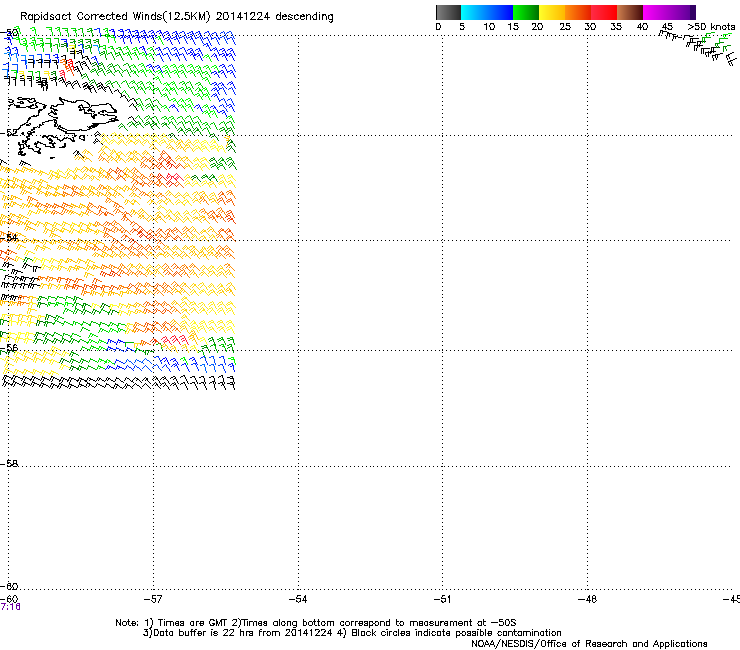Viewport: 740px width, 650px height.
Task: Click the 'NOAA/NESDIS/Office of Research and Applications' credit
Action: (x=589, y=644)
